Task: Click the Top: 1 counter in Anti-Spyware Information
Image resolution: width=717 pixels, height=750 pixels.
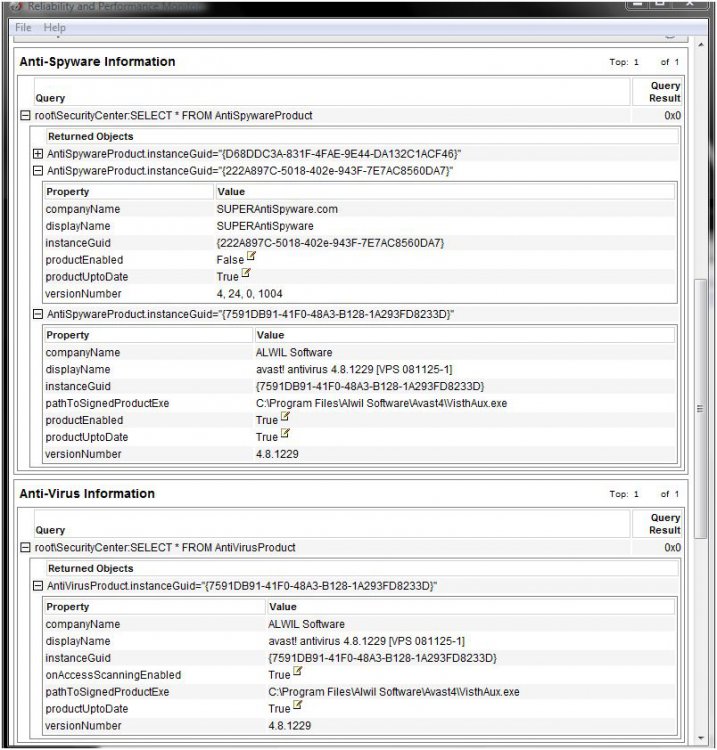Action: point(624,62)
